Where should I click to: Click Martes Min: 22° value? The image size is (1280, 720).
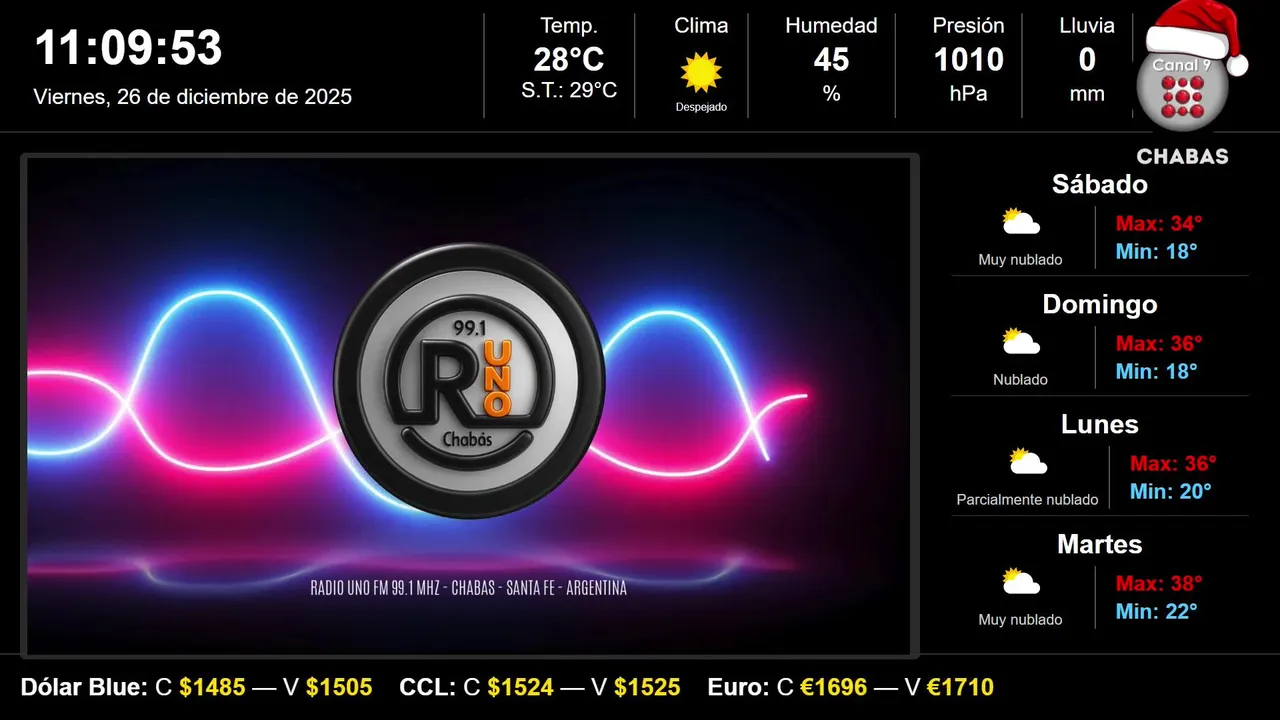pos(1157,611)
